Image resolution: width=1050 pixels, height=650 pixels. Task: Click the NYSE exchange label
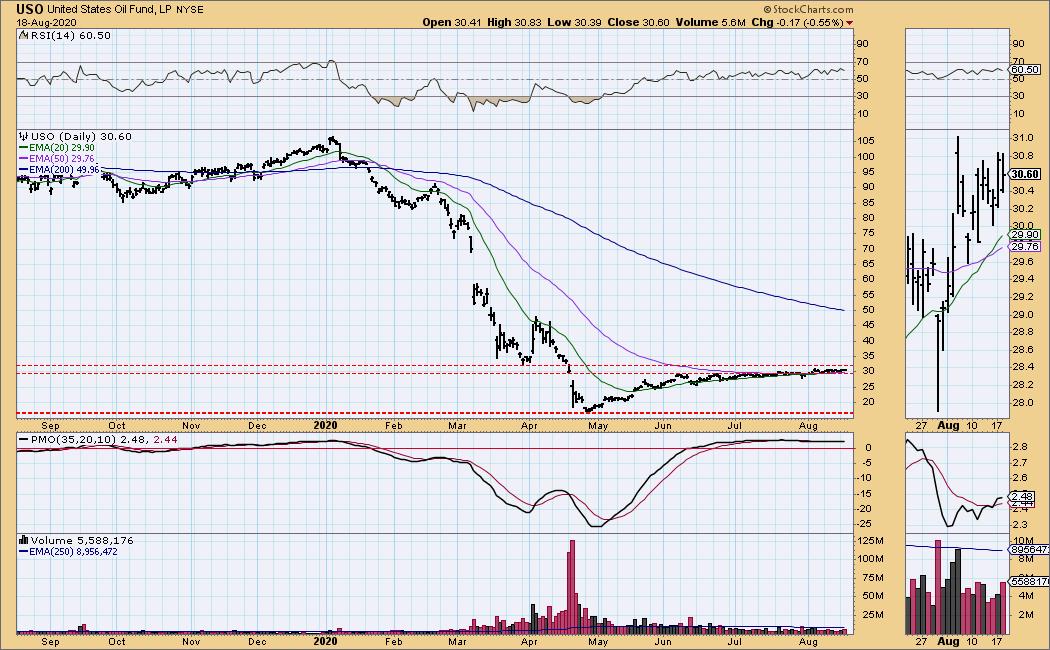point(190,10)
